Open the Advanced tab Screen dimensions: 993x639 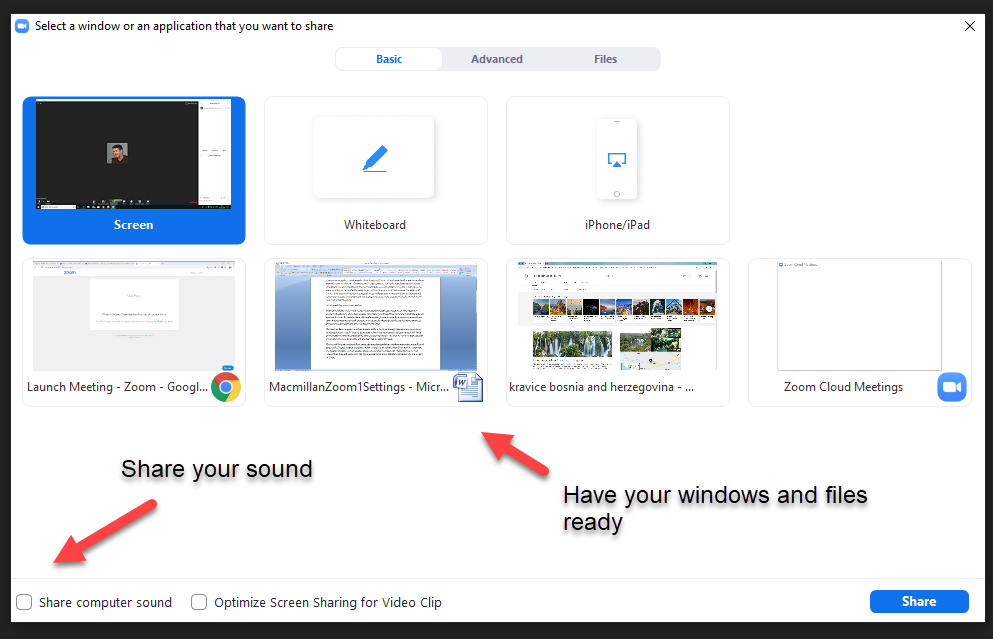(497, 59)
